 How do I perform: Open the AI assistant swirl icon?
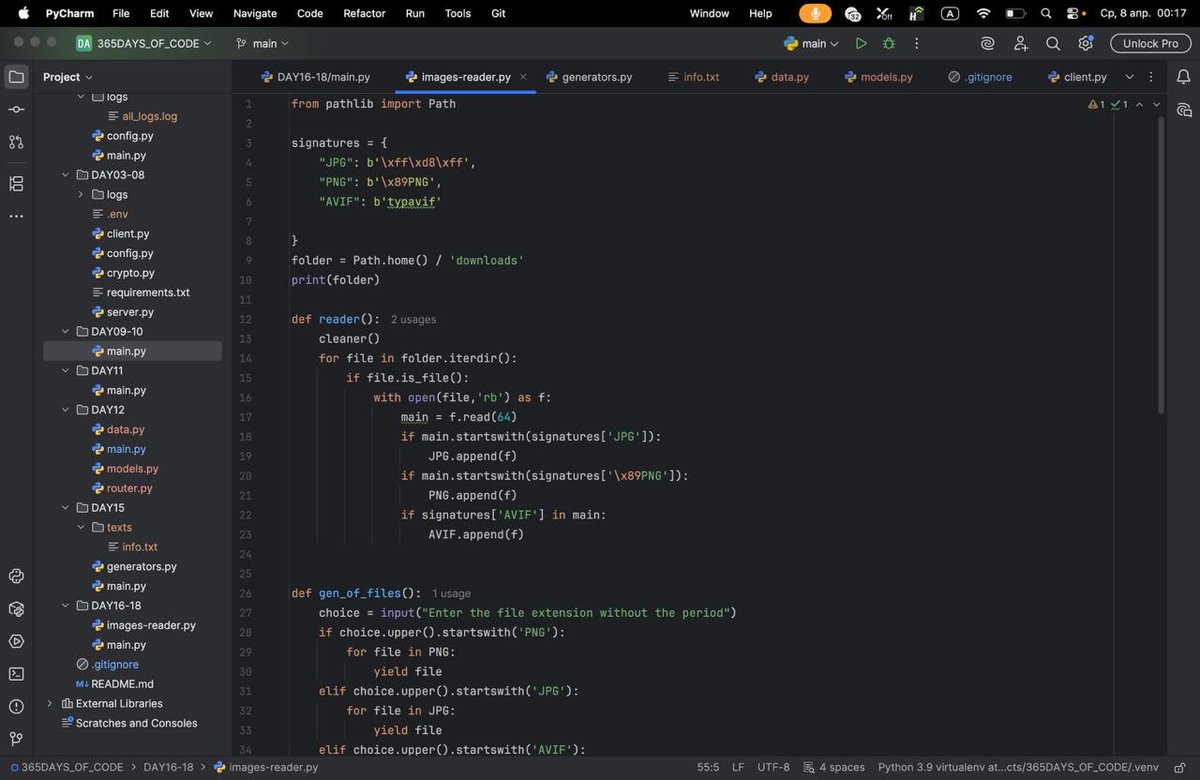point(988,44)
